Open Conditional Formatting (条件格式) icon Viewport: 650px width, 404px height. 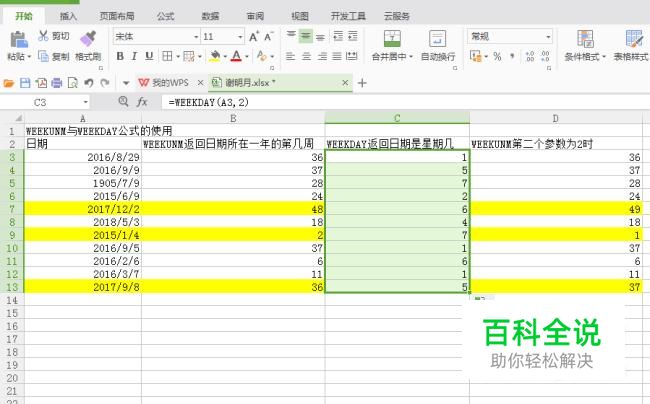coord(585,39)
